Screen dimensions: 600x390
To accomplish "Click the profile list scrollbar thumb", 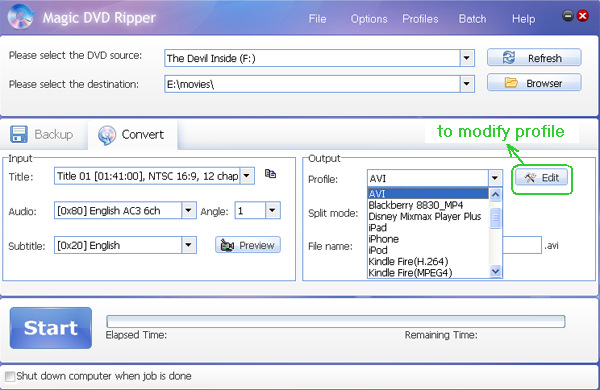I will tap(495, 218).
